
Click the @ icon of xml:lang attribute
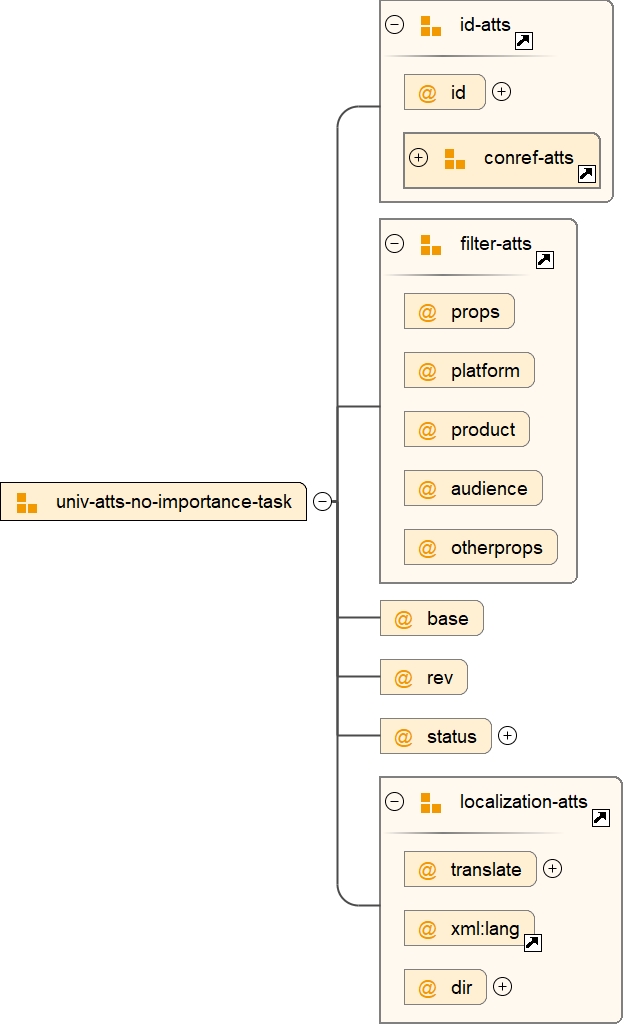427,929
